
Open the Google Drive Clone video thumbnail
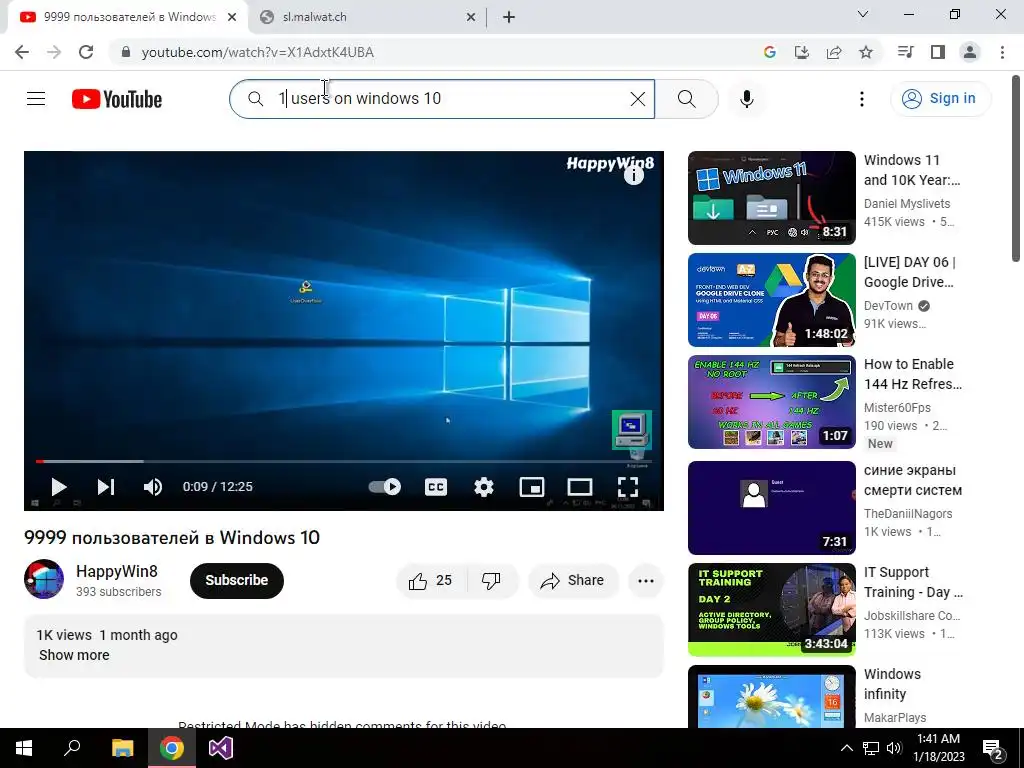[771, 300]
